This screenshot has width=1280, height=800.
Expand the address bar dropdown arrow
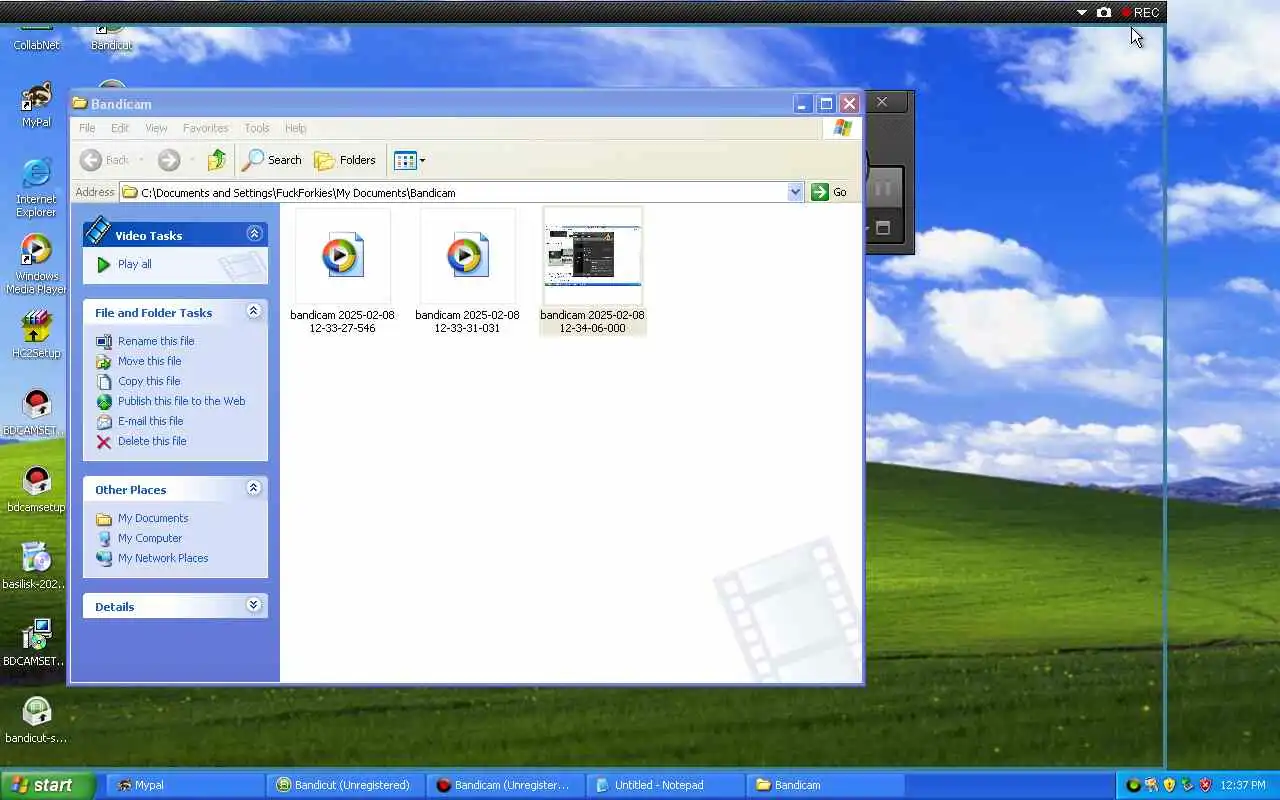[x=795, y=192]
